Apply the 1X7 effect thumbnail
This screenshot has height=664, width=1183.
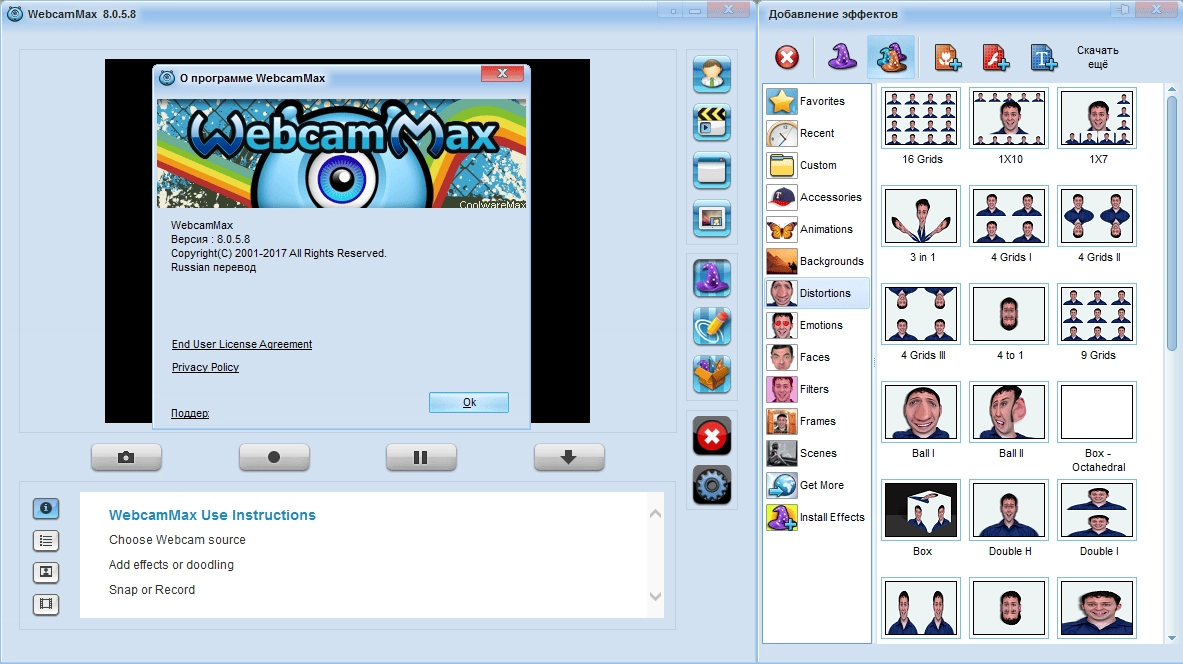point(1098,118)
